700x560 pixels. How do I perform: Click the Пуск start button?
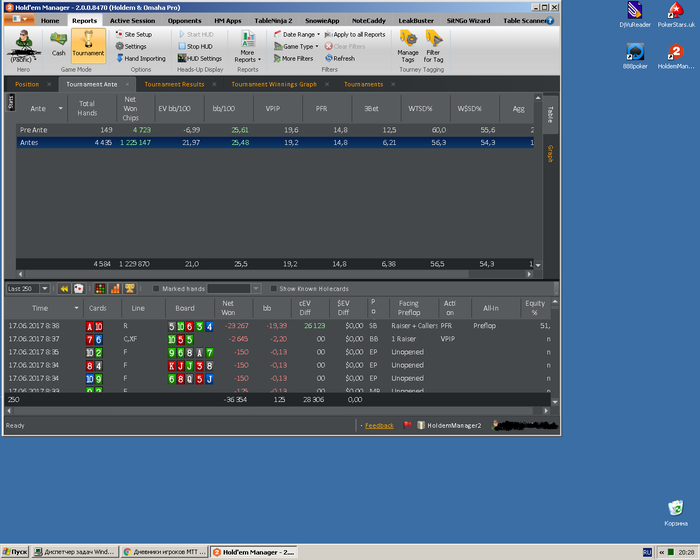pyautogui.click(x=15, y=552)
